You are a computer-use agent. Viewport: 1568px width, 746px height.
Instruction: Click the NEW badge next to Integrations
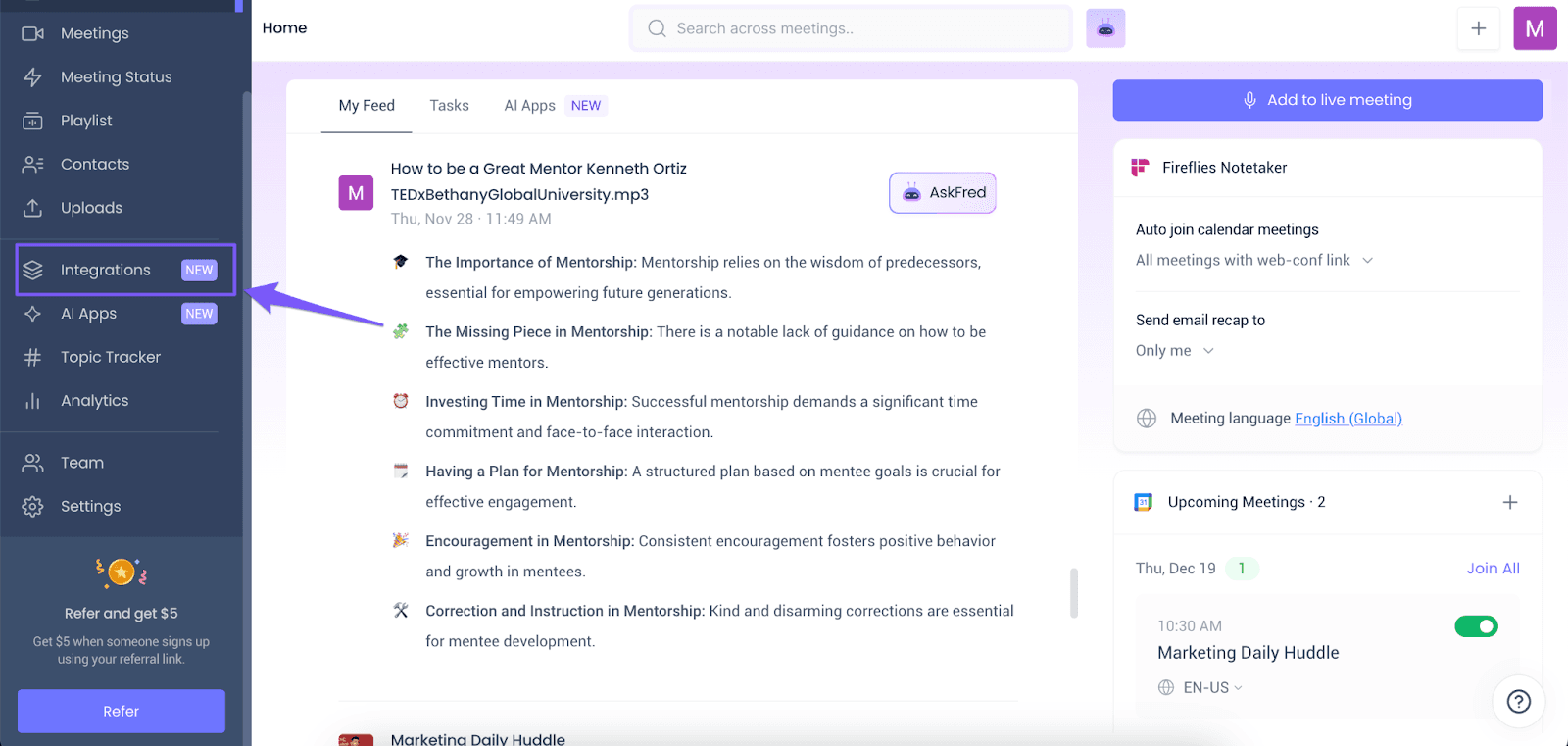tap(200, 270)
